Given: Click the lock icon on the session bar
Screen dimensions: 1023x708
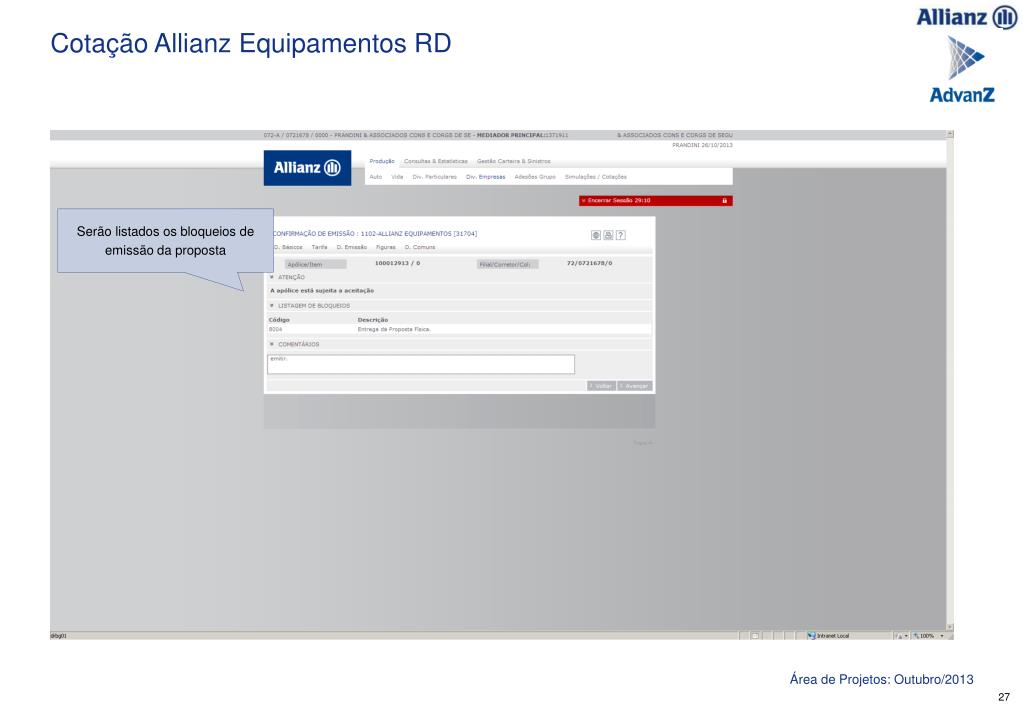Looking at the screenshot, I should point(724,200).
